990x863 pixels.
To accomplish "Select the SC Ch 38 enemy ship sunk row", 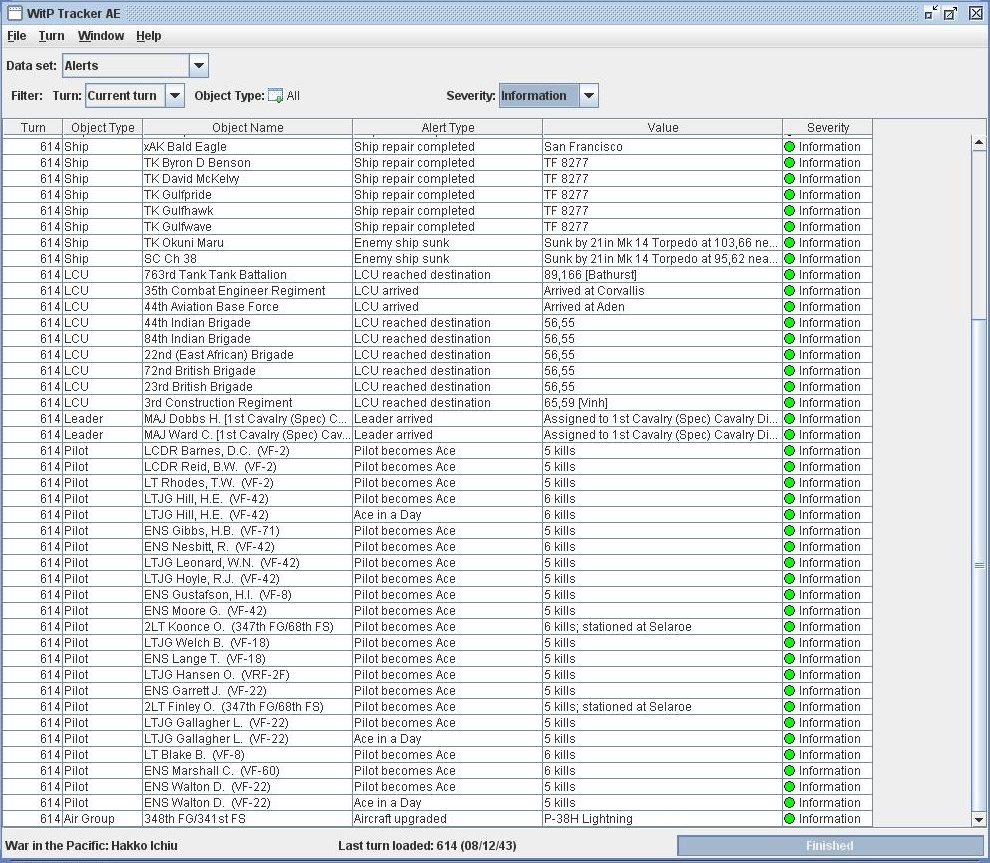I will point(438,259).
